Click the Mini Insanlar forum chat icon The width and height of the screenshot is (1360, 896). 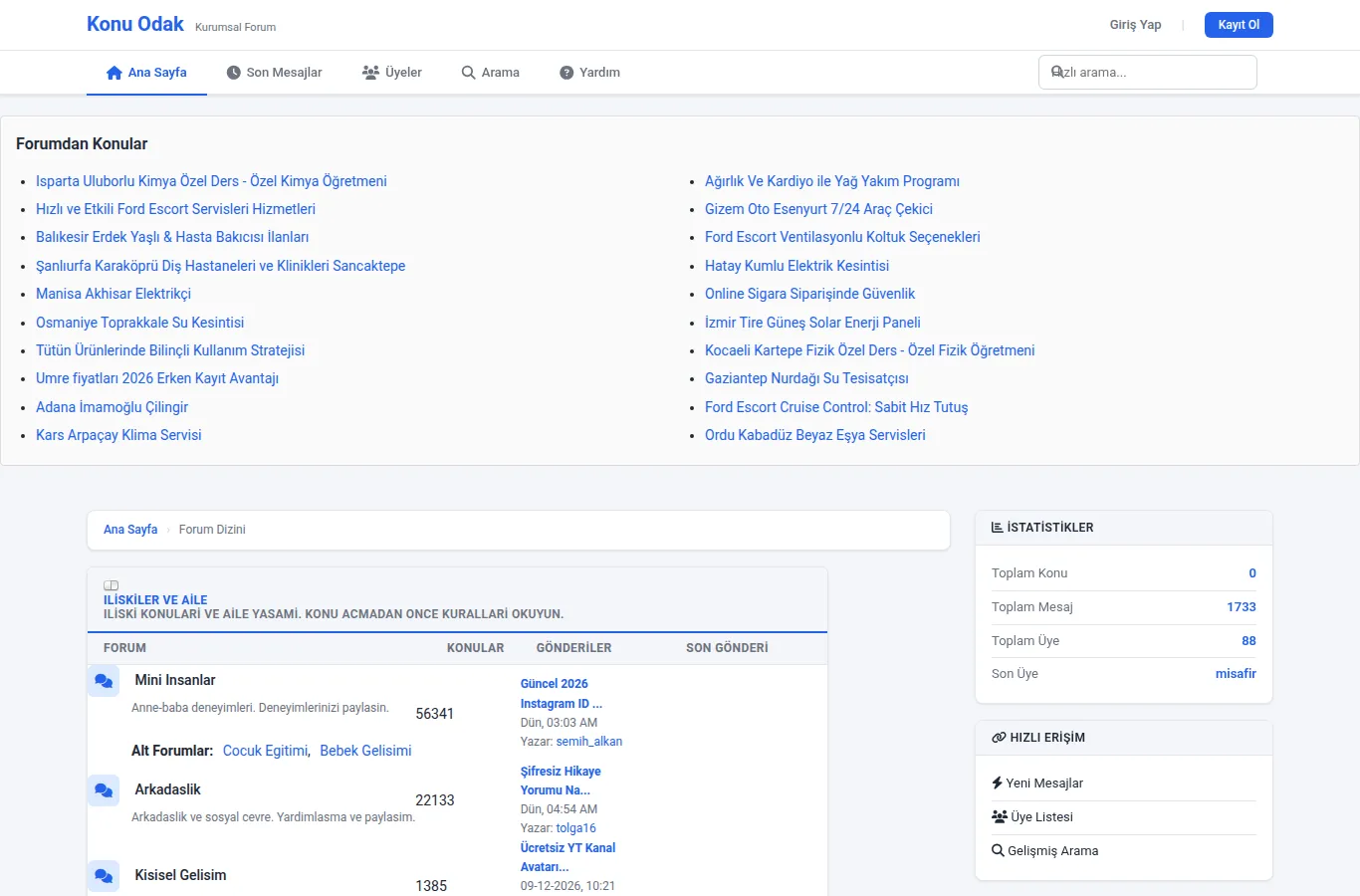(x=104, y=681)
